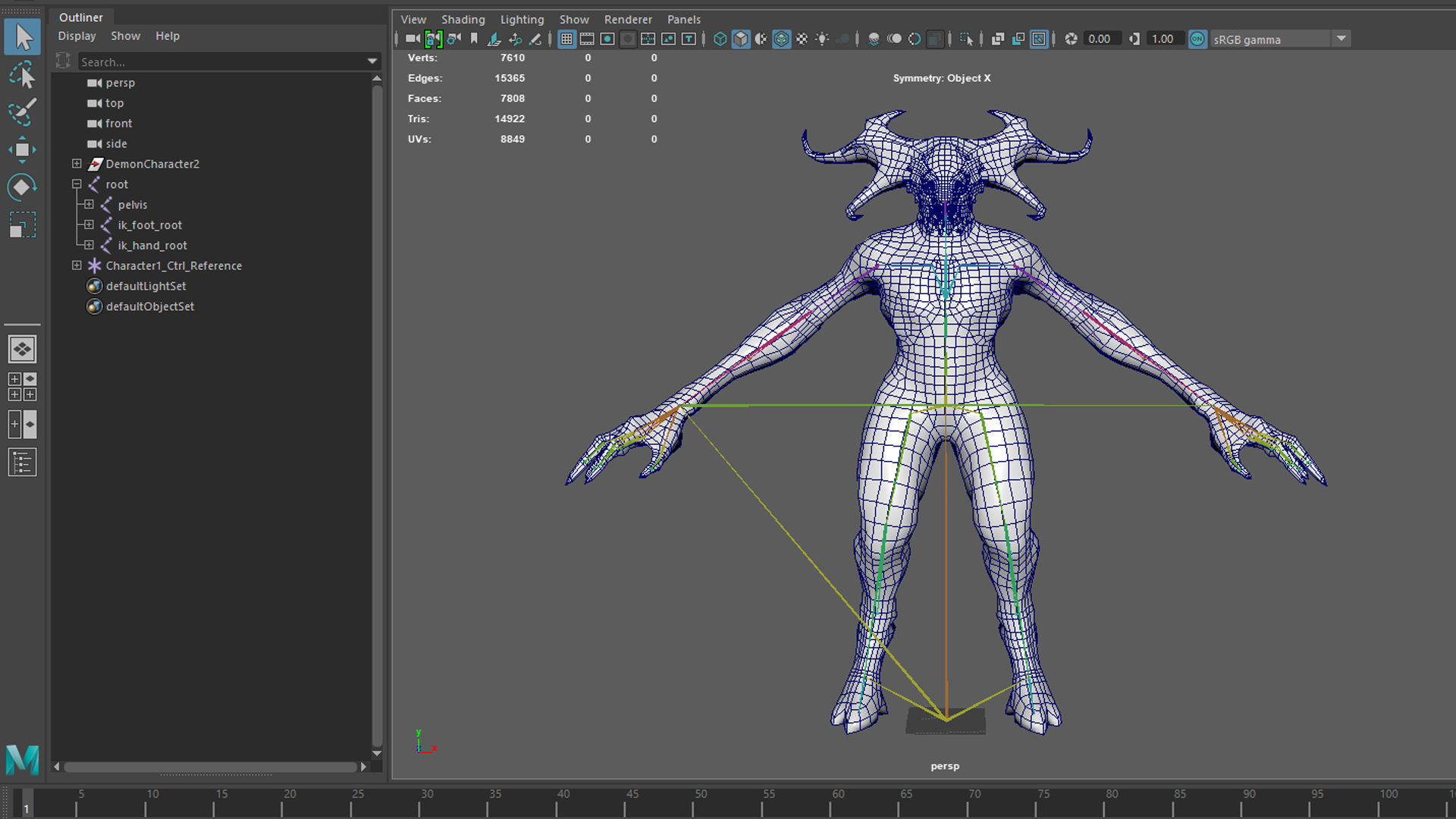Viewport: 1456px width, 819px height.
Task: Open the viewport Lighting menu
Action: click(x=522, y=19)
